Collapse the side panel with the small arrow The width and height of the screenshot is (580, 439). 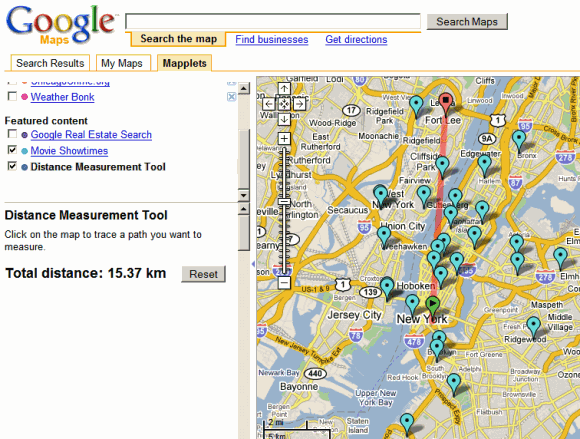pos(253,264)
